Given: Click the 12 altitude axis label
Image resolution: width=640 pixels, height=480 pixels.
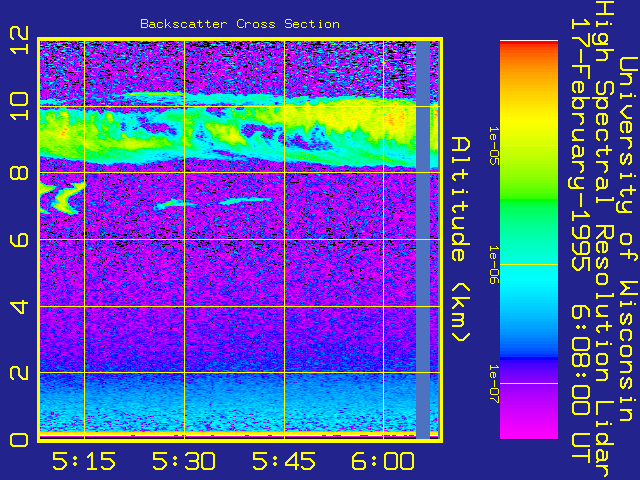Looking at the screenshot, I should [x=20, y=40].
